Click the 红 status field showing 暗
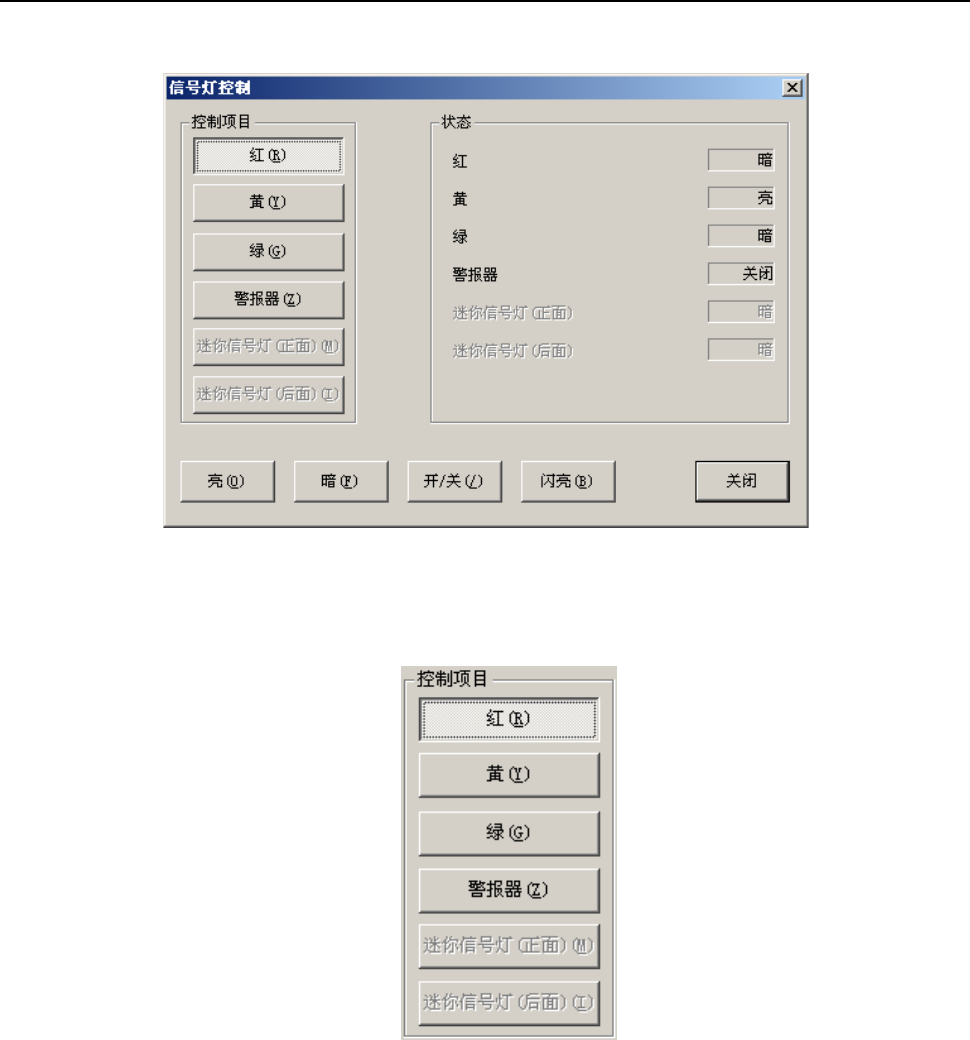Screen dimensions: 970x1040 click(740, 160)
